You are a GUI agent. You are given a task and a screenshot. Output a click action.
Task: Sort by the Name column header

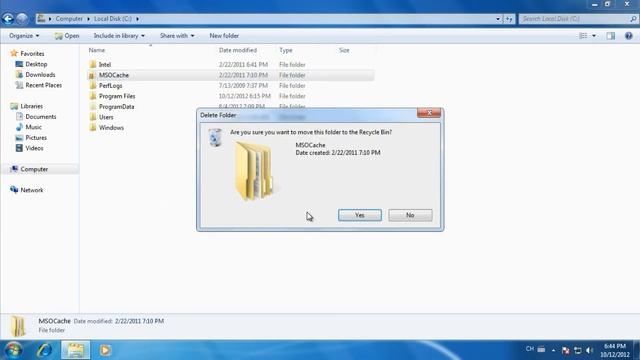97,50
